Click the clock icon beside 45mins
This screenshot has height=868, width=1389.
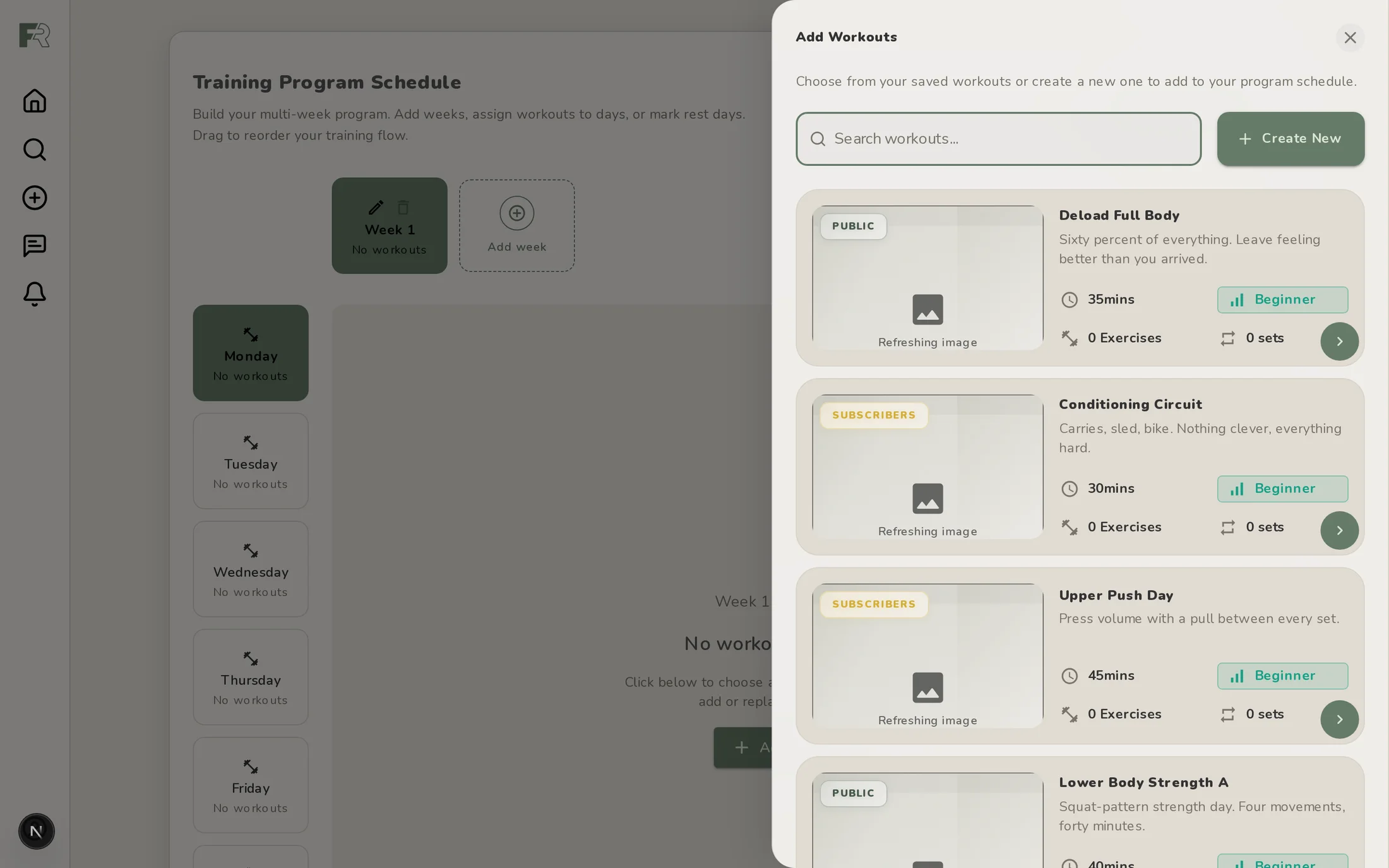1069,676
